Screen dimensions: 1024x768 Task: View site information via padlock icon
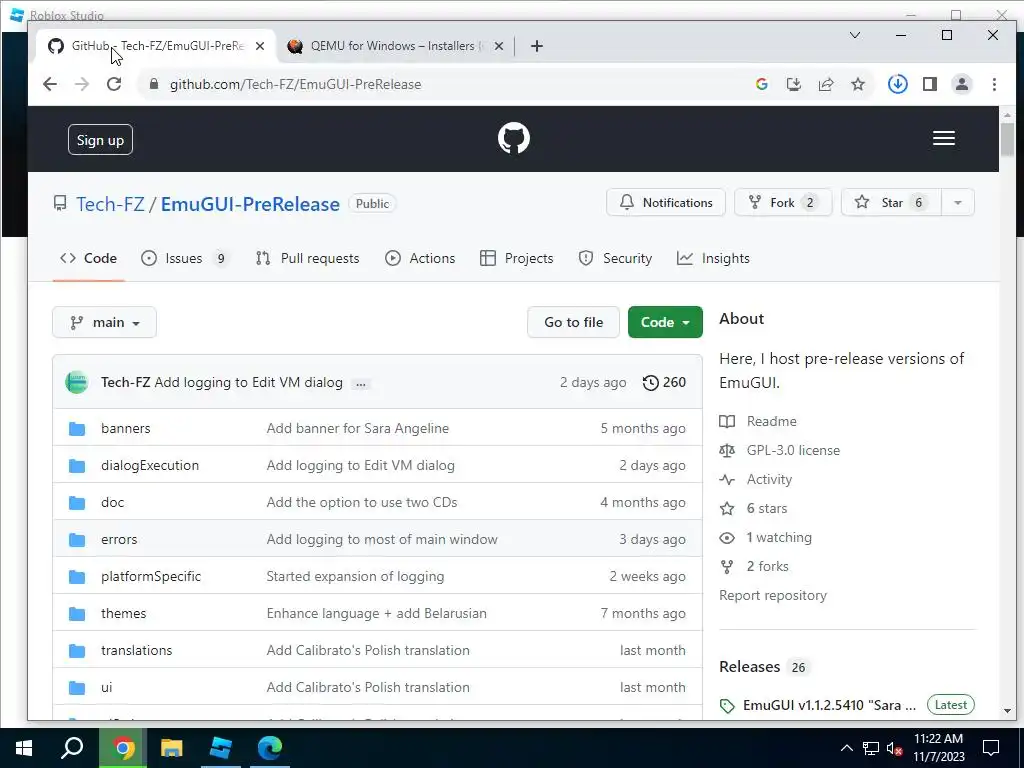coord(154,84)
